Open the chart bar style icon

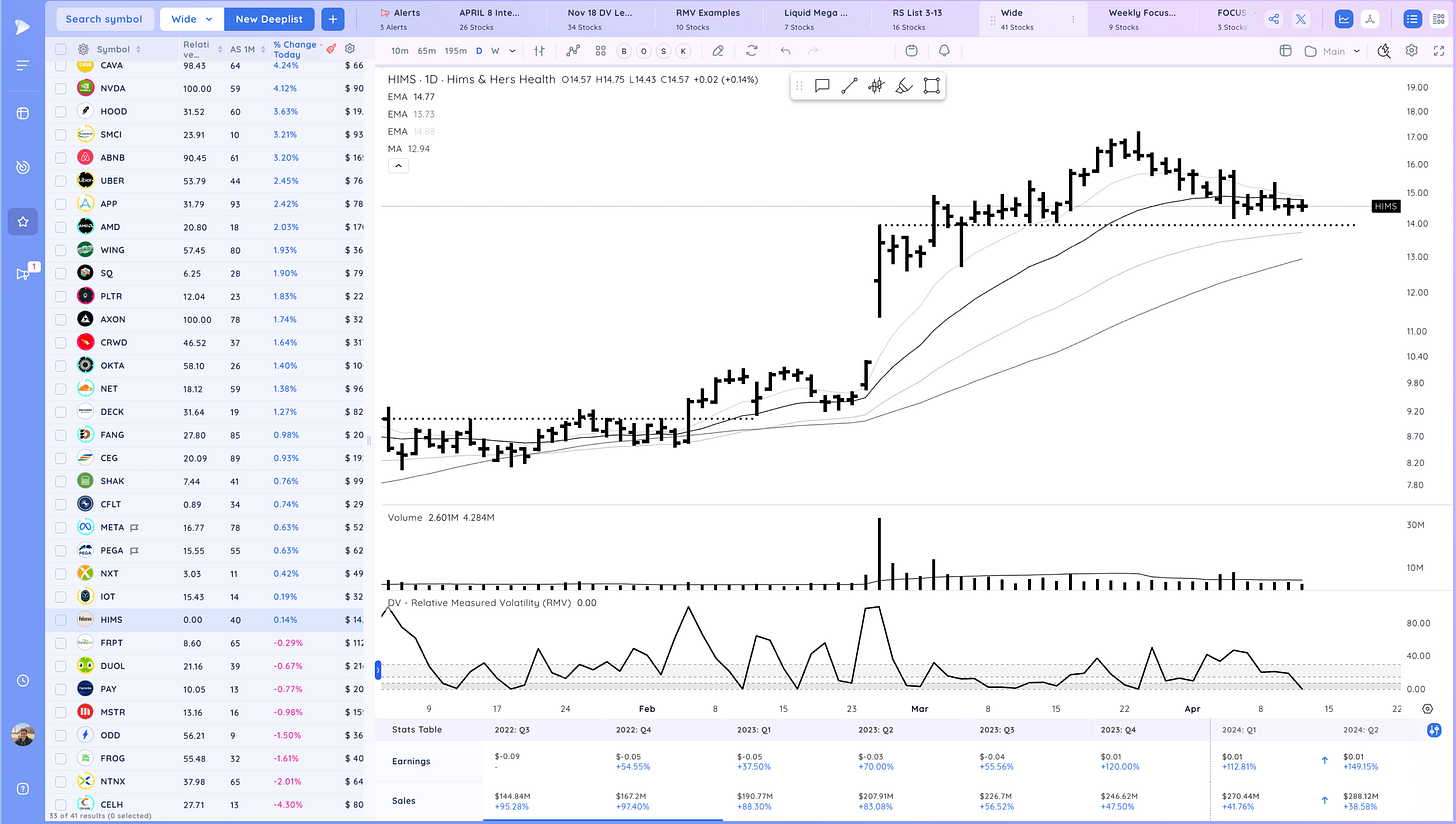[540, 51]
